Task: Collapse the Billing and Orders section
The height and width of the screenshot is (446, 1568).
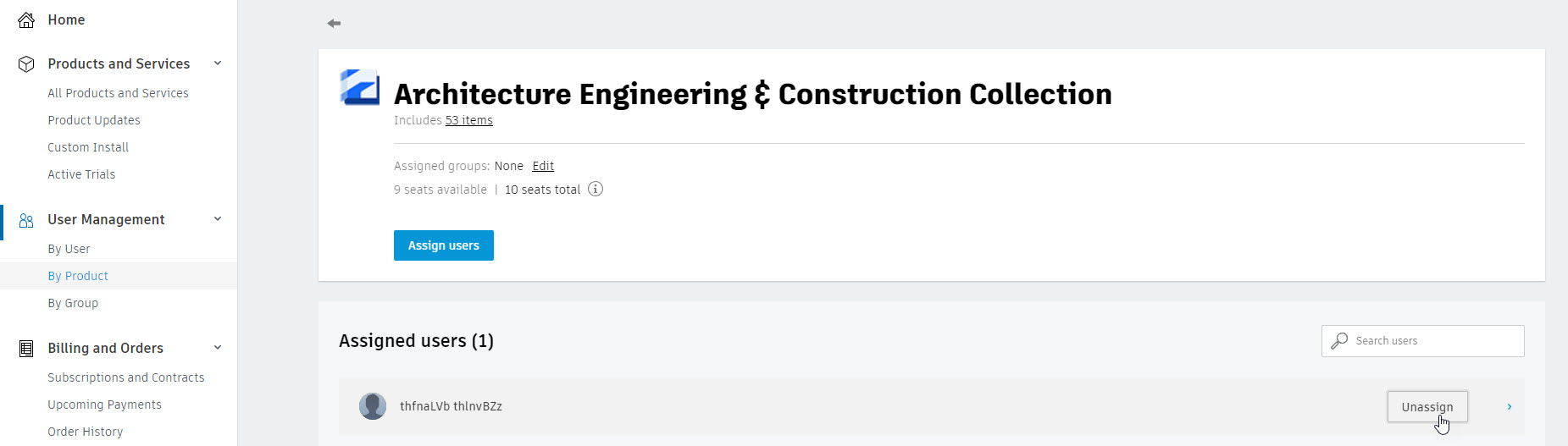Action: (x=218, y=348)
